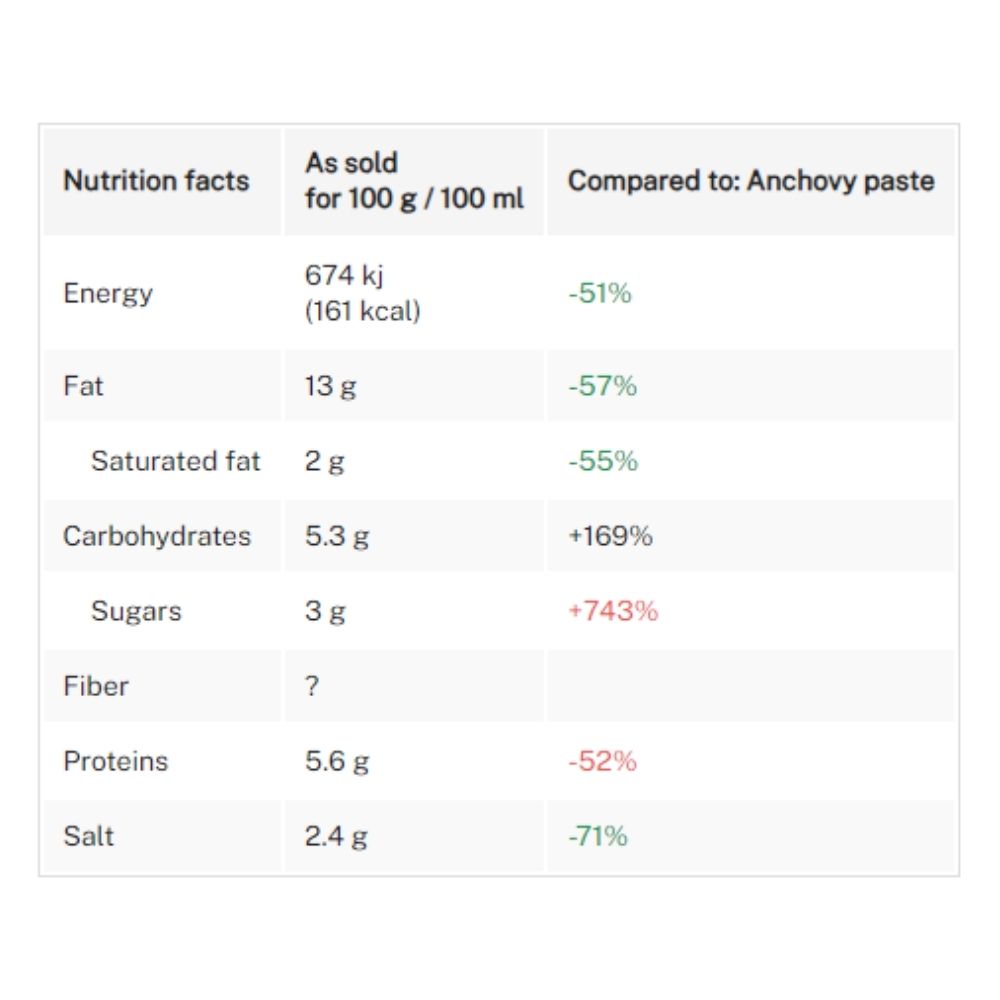This screenshot has width=1000, height=1000.
Task: Click the Fat row label
Action: 83,386
